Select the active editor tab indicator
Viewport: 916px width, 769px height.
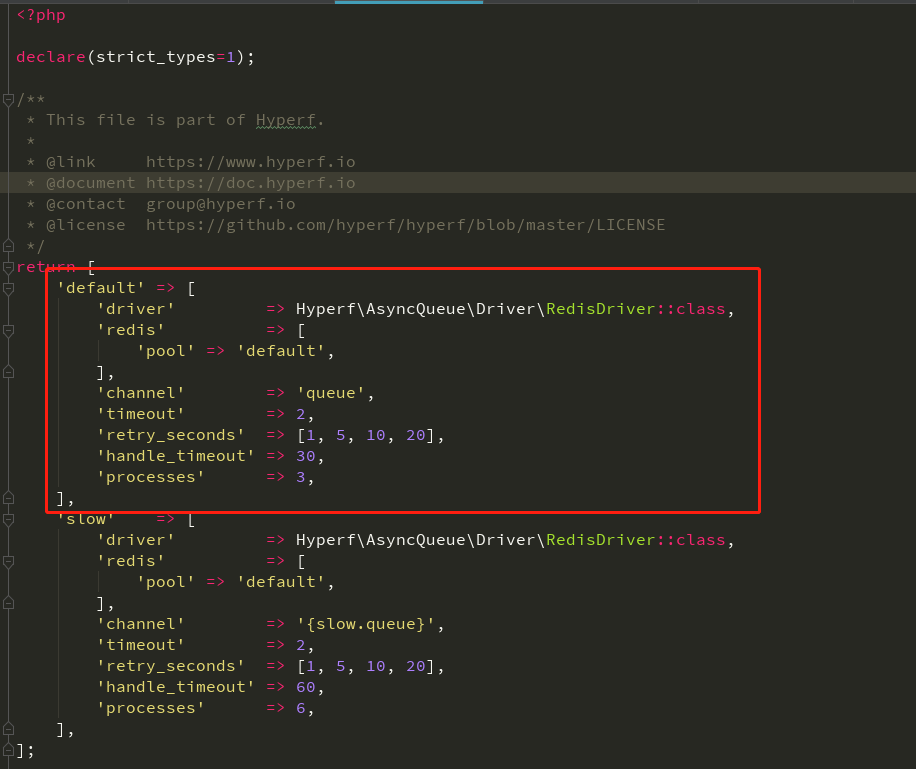tap(408, 3)
